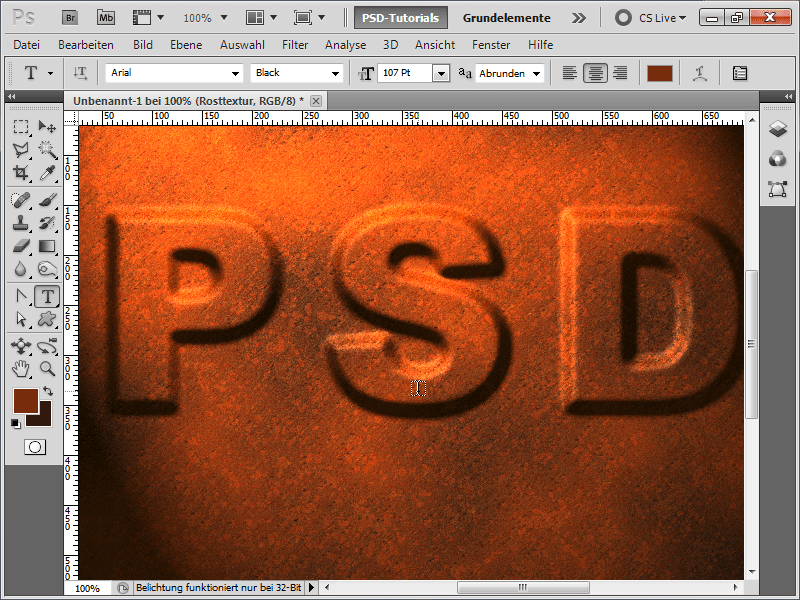
Task: Toggle the Character and Paragraph panels
Action: pos(739,73)
